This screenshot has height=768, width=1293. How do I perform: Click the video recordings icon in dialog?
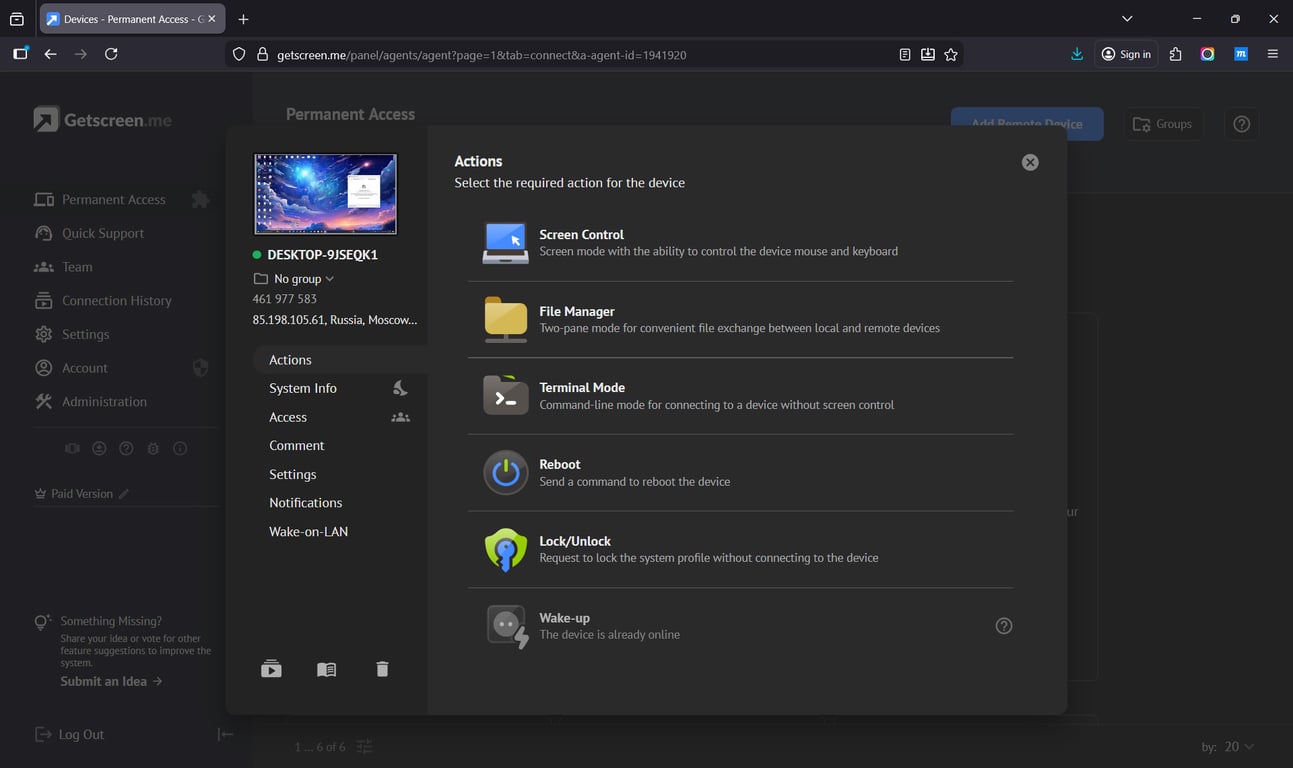click(x=271, y=669)
